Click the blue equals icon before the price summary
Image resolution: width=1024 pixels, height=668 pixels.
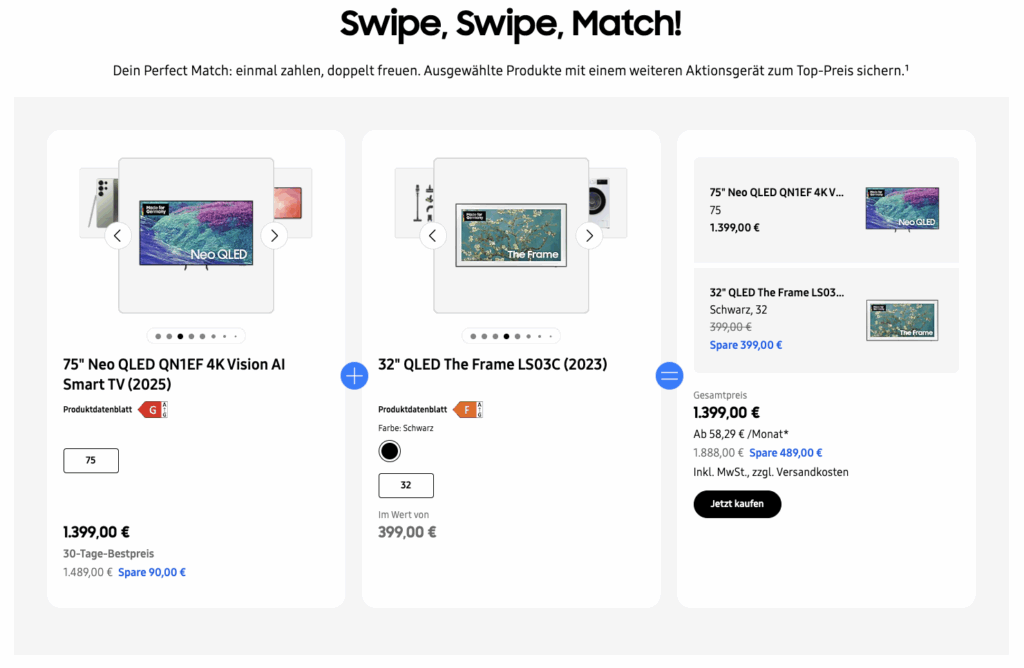coord(669,376)
